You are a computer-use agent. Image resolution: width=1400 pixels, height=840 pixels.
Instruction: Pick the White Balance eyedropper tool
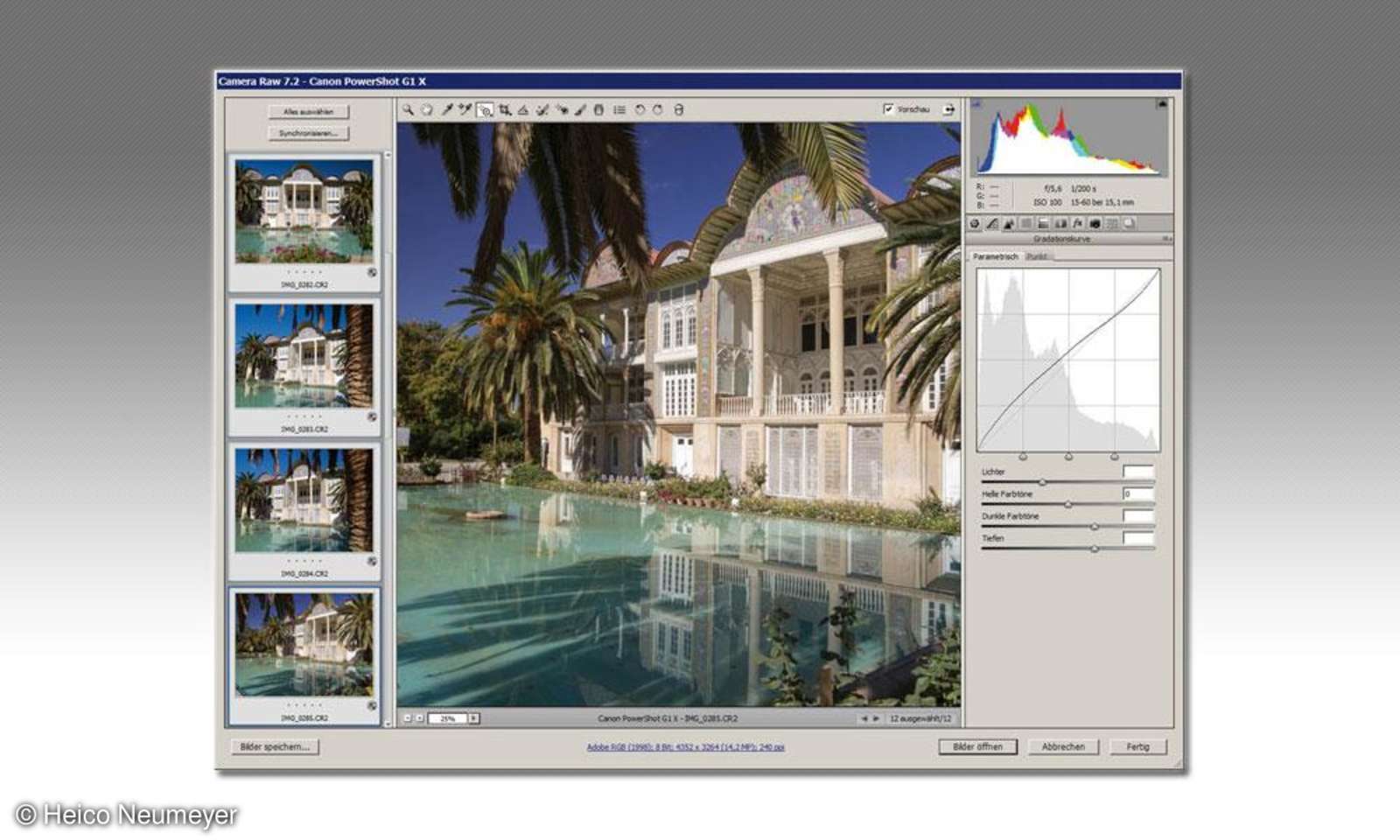[446, 109]
